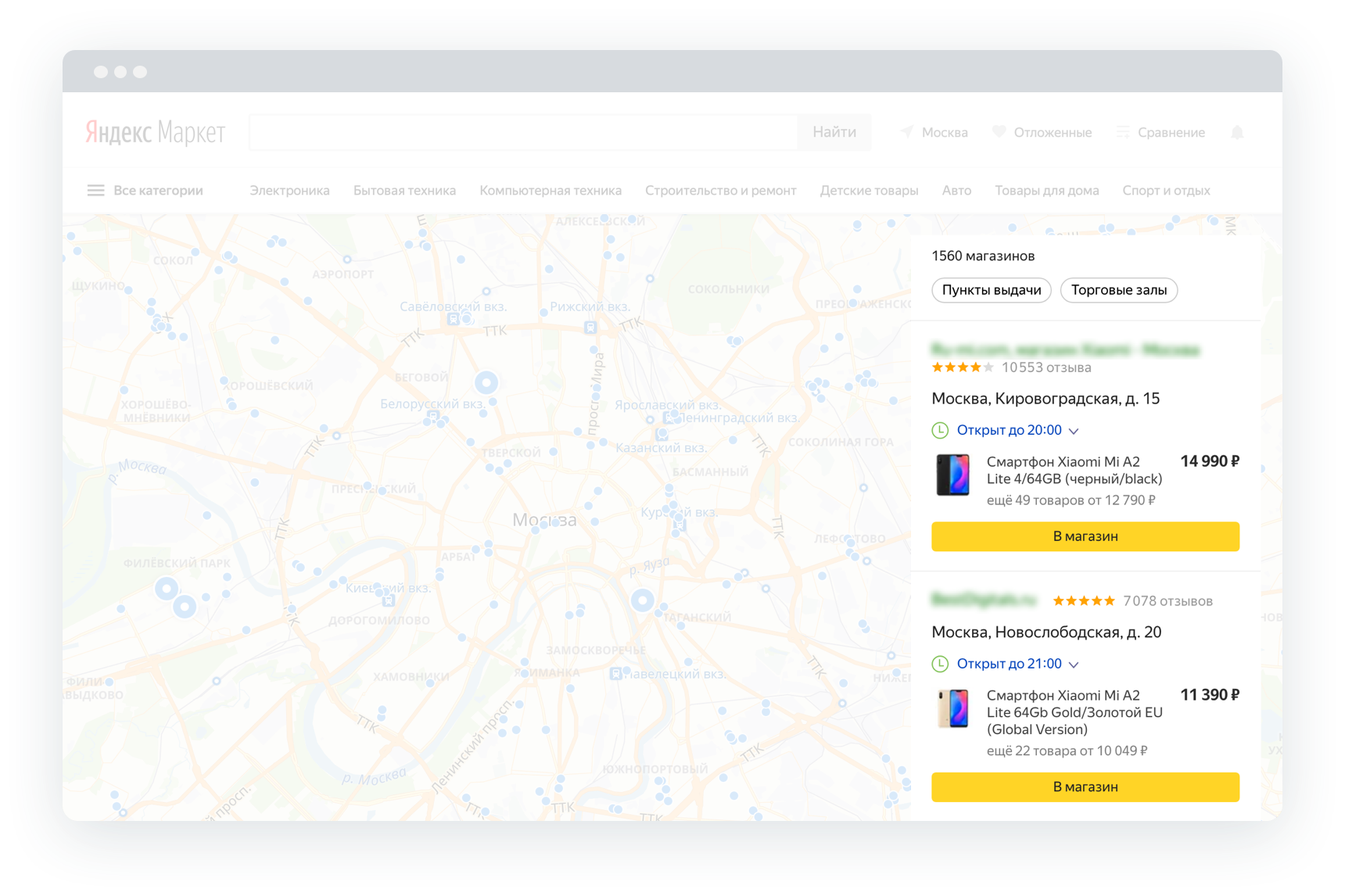1345x896 pixels.
Task: Open the 10553 отзыва reviews
Action: (x=1046, y=367)
